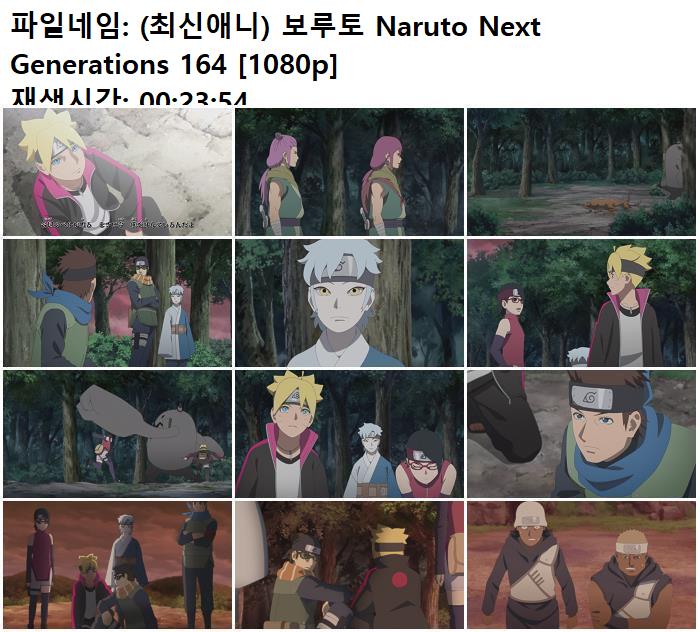The height and width of the screenshot is (632, 700).
Task: Select thumbnail of Boruto, Mitsuki and Sarada
Action: [x=350, y=434]
